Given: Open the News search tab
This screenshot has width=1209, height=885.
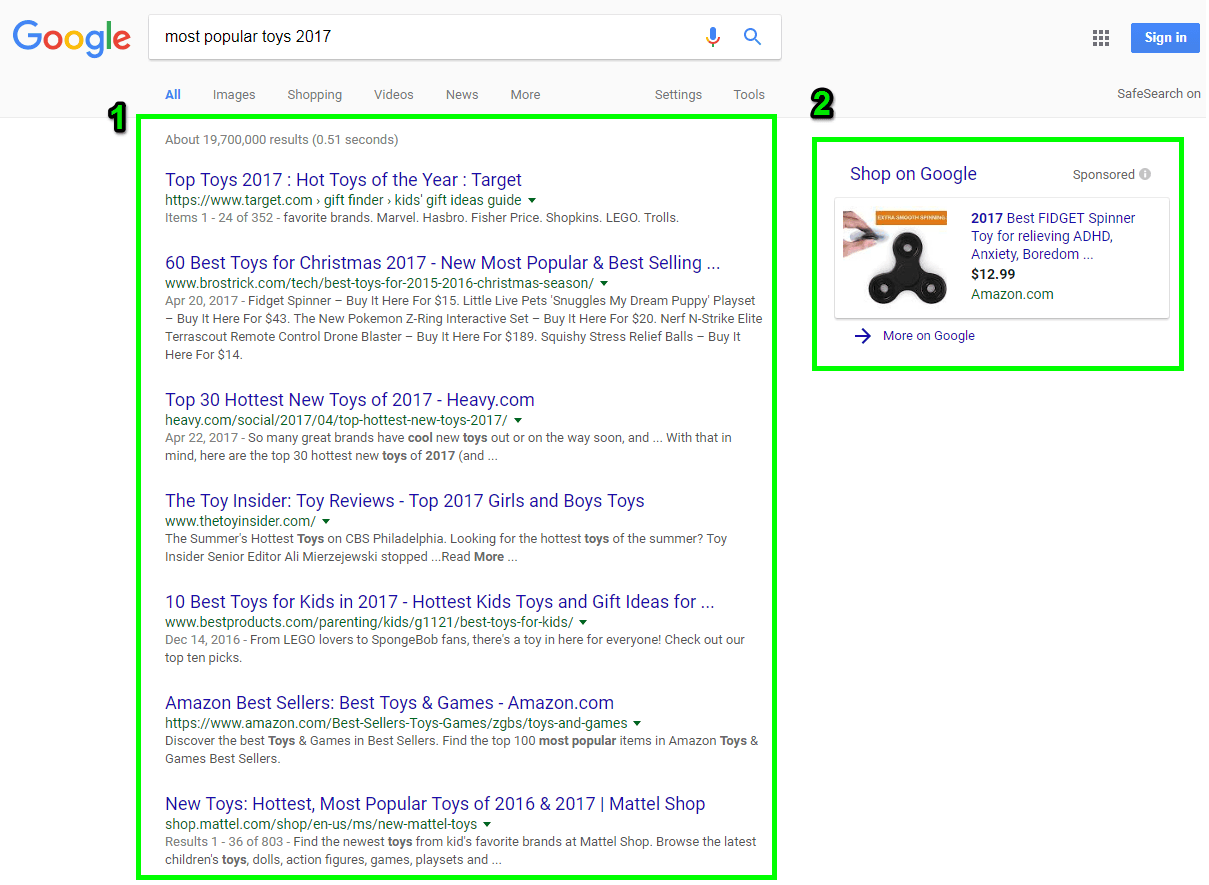Looking at the screenshot, I should point(461,94).
